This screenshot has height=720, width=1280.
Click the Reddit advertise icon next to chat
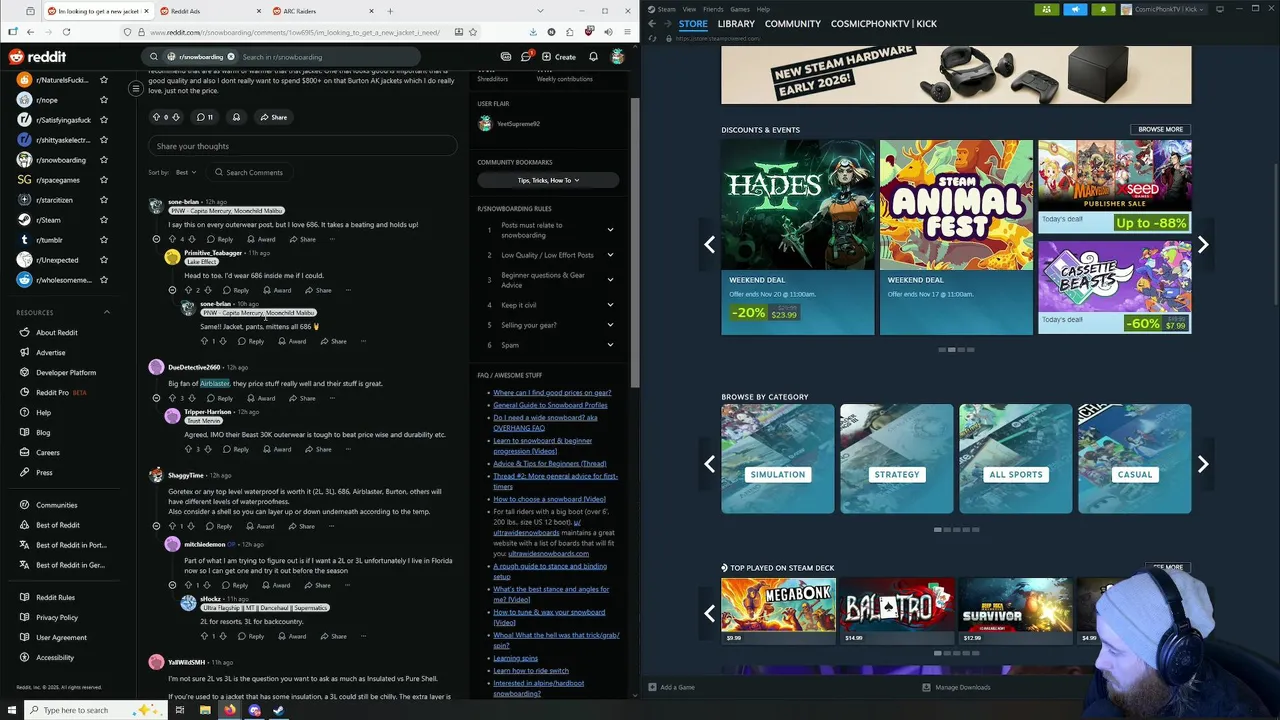[506, 57]
